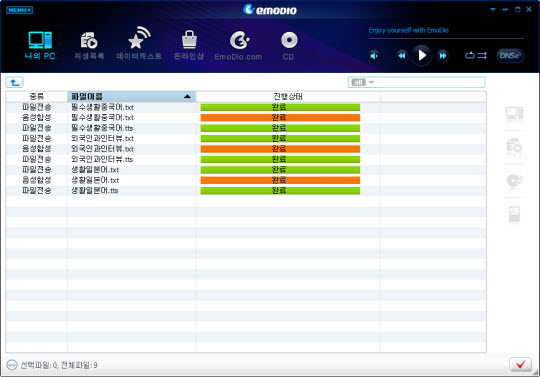Open the 'all' filter dropdown
The image size is (540, 377).
363,82
